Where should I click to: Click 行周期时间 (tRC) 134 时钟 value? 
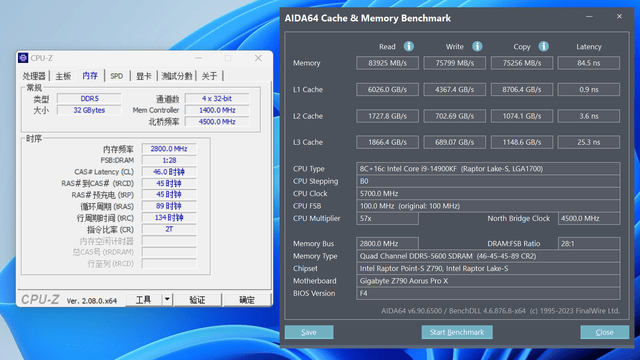point(169,218)
